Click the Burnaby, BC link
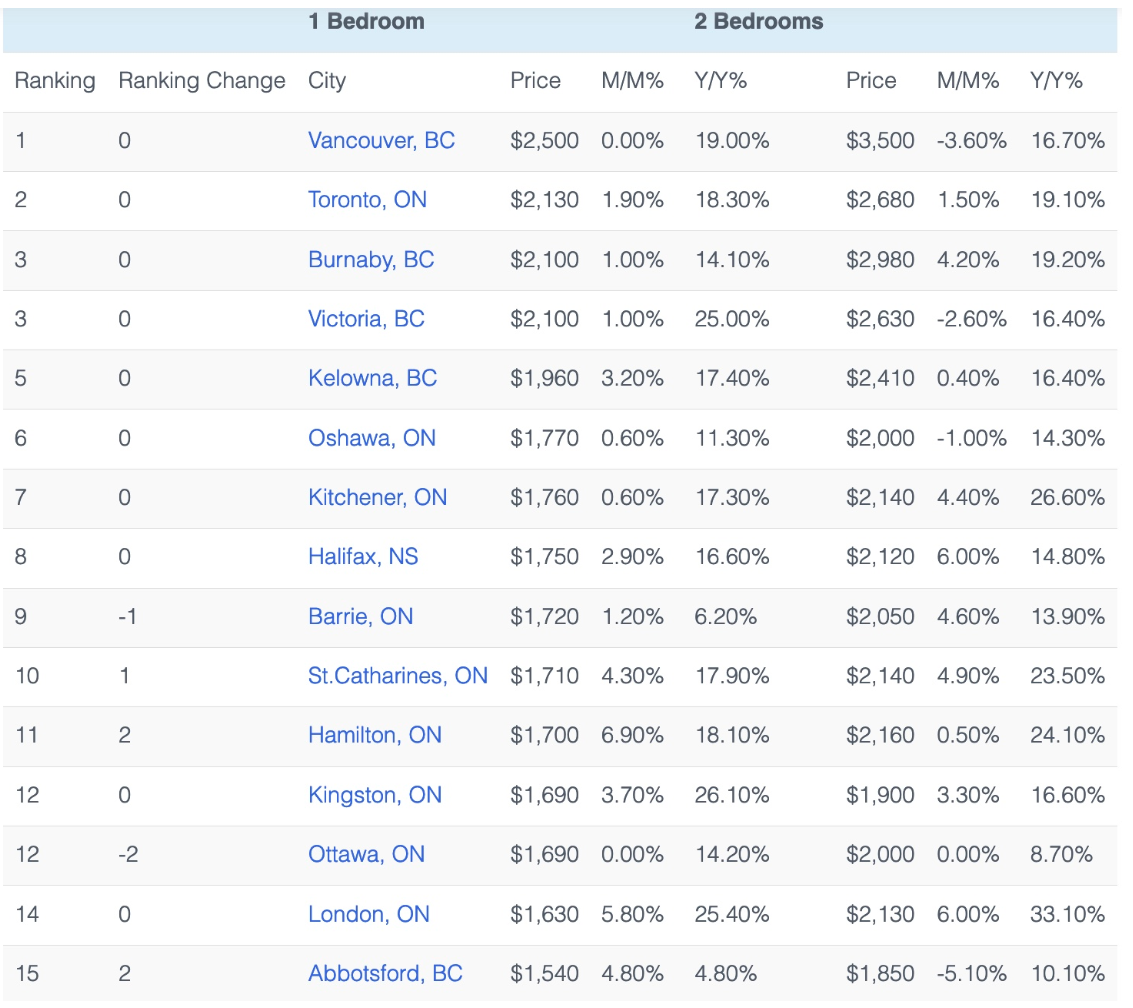This screenshot has width=1133, height=1008. tap(371, 260)
